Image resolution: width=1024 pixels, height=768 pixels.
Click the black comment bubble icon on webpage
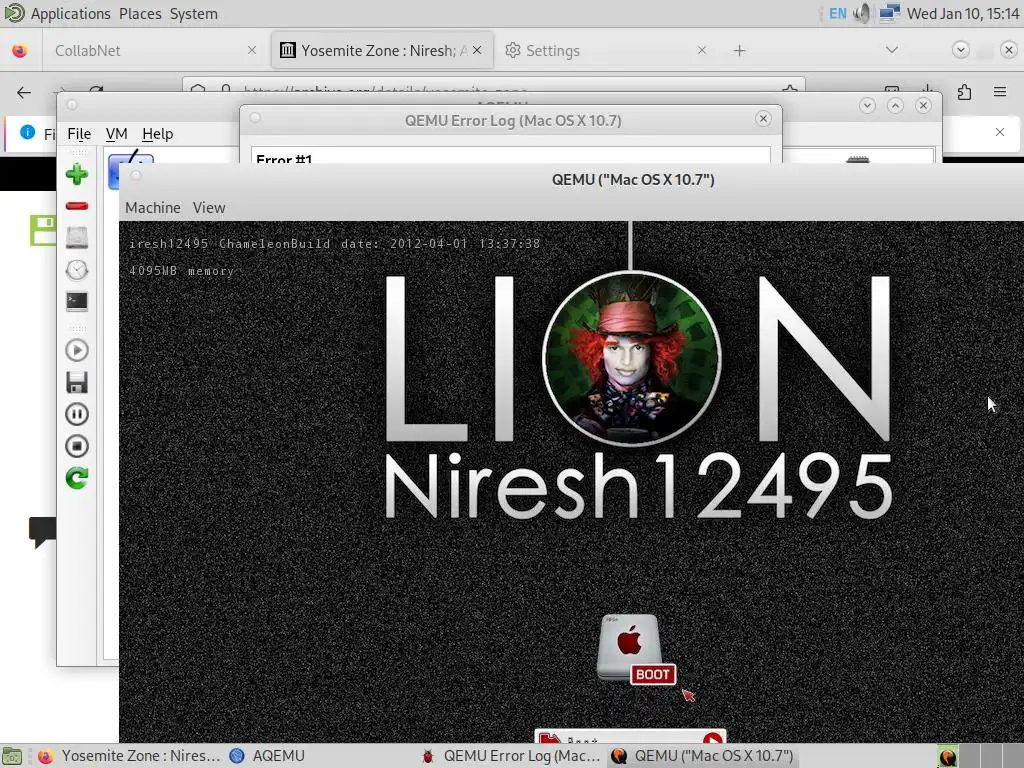pos(42,532)
